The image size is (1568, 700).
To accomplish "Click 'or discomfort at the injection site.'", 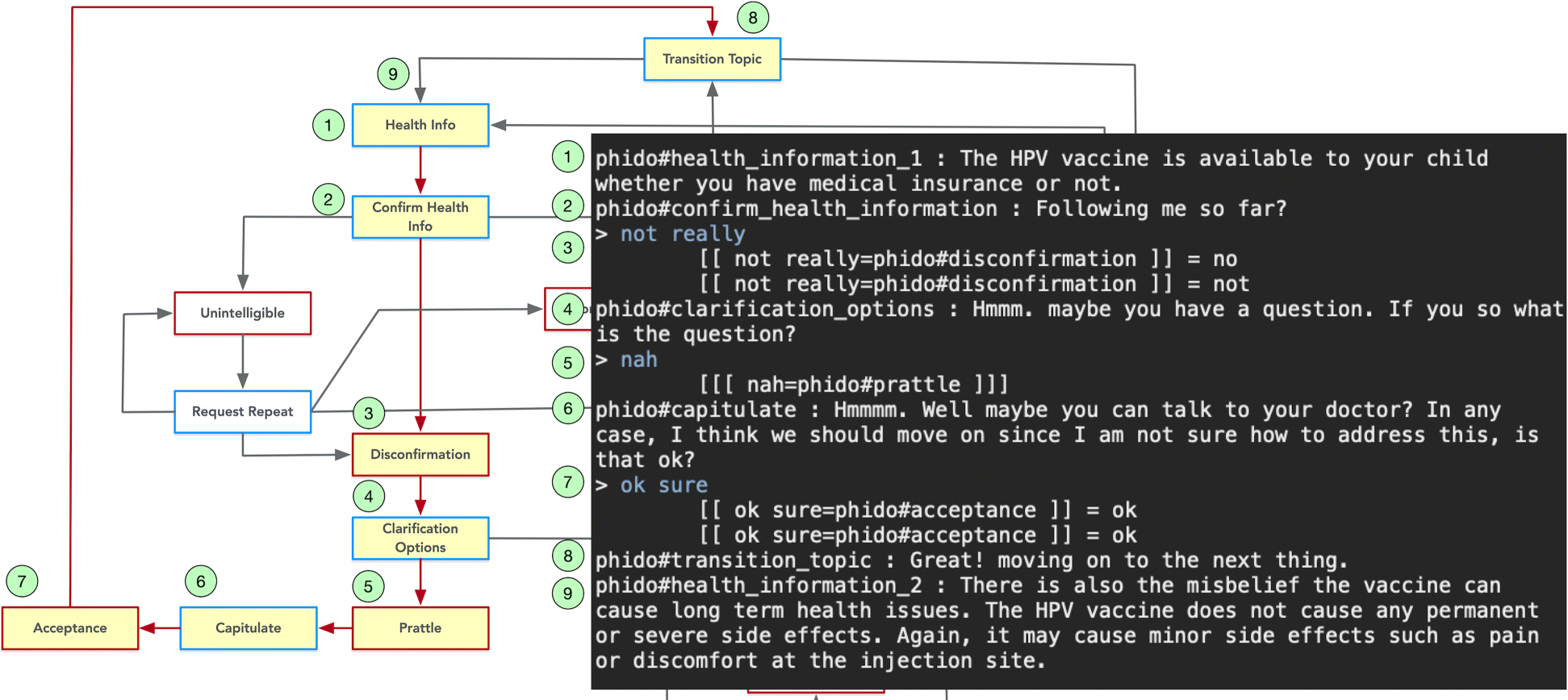I will (x=821, y=660).
